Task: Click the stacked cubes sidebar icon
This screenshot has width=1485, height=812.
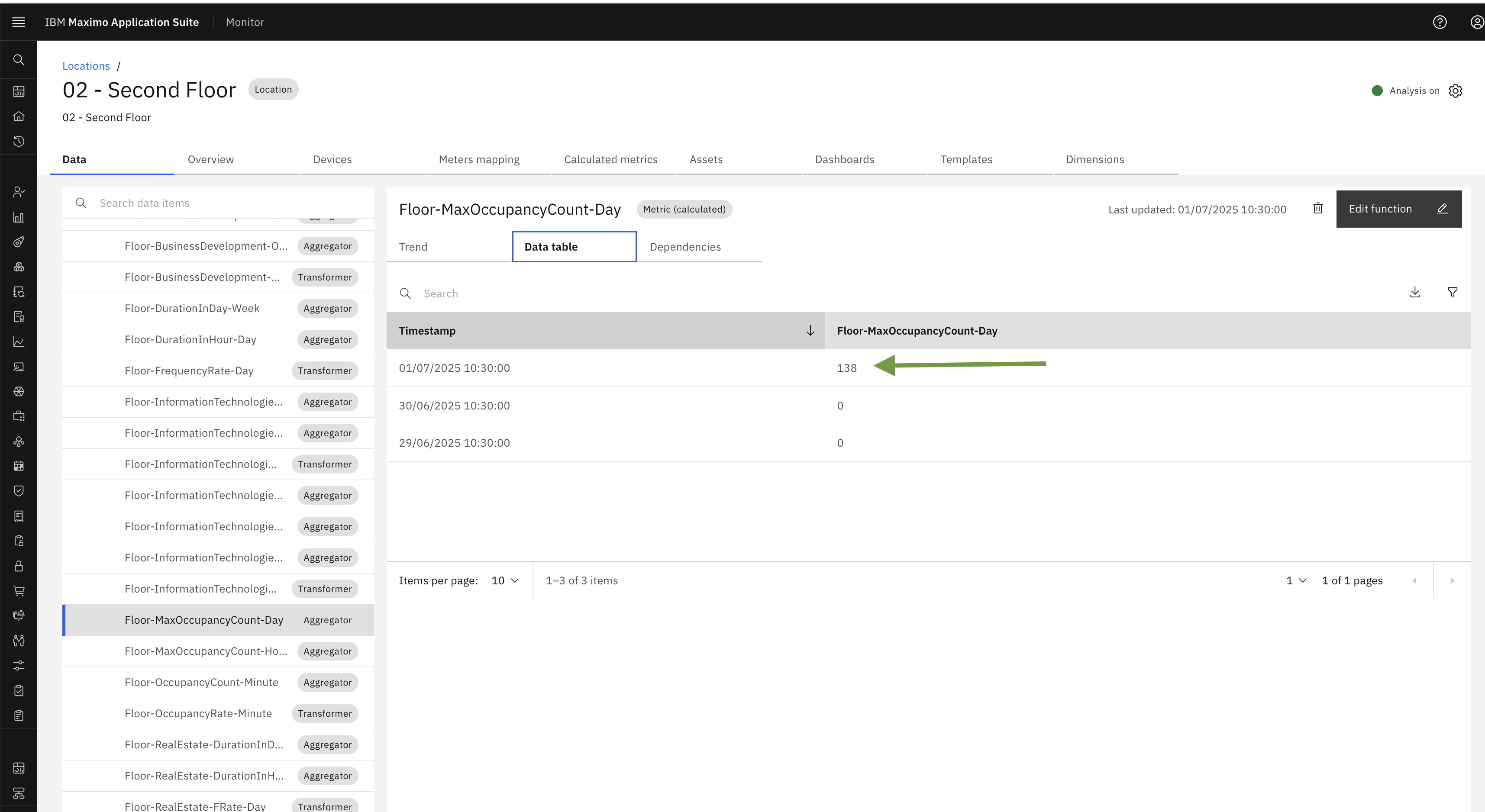Action: click(19, 267)
